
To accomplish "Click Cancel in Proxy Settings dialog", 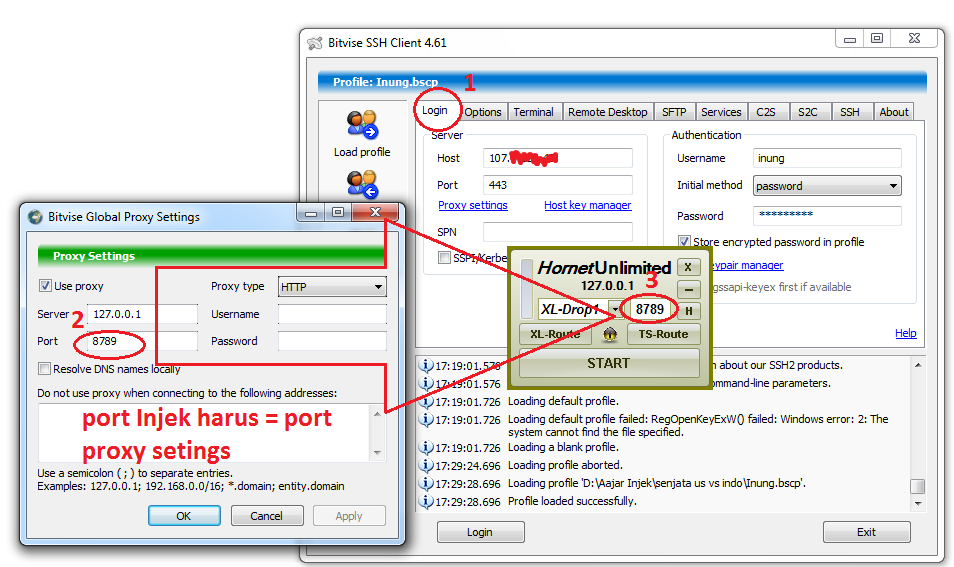I will pos(266,516).
